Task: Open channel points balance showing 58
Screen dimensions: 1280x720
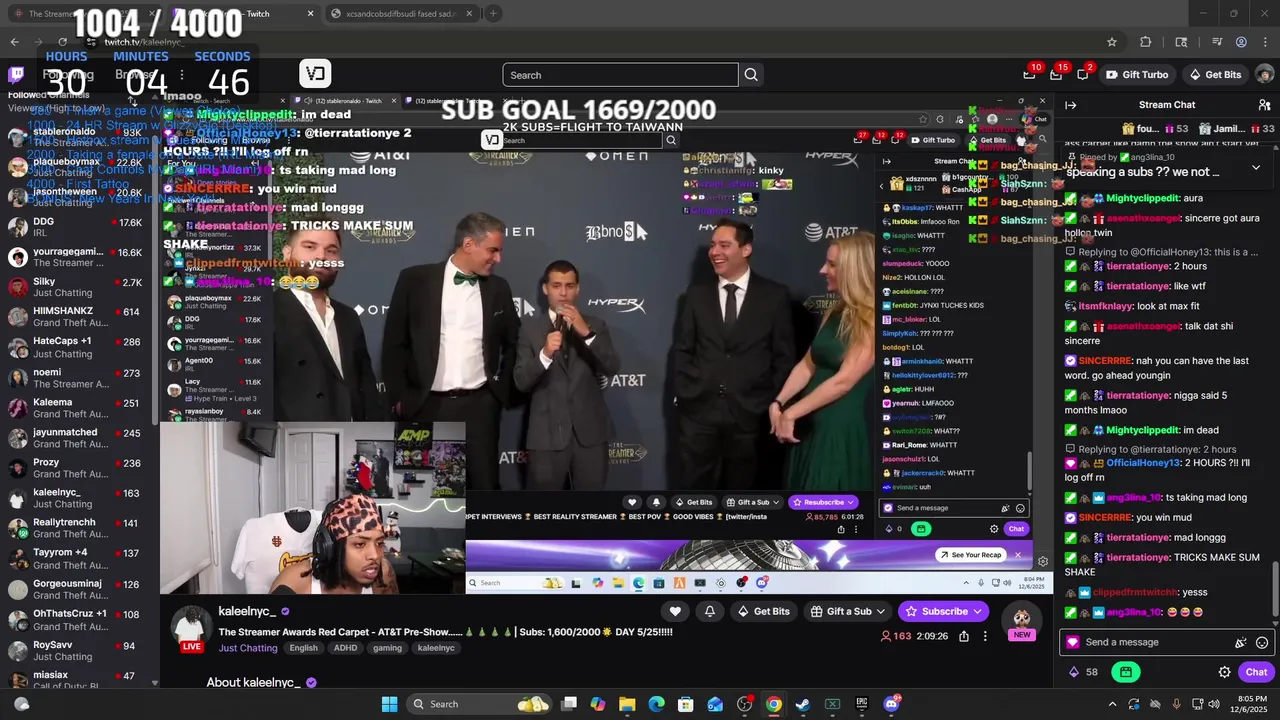Action: tap(1083, 672)
